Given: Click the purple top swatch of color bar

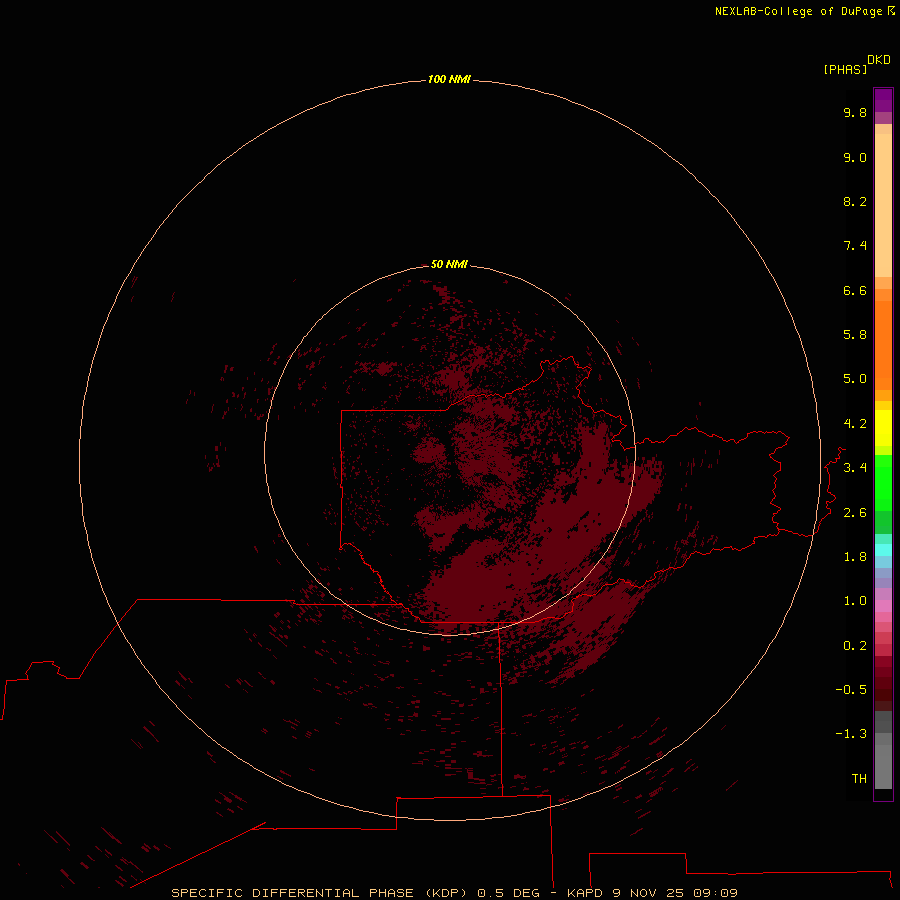Looking at the screenshot, I should click(x=883, y=100).
